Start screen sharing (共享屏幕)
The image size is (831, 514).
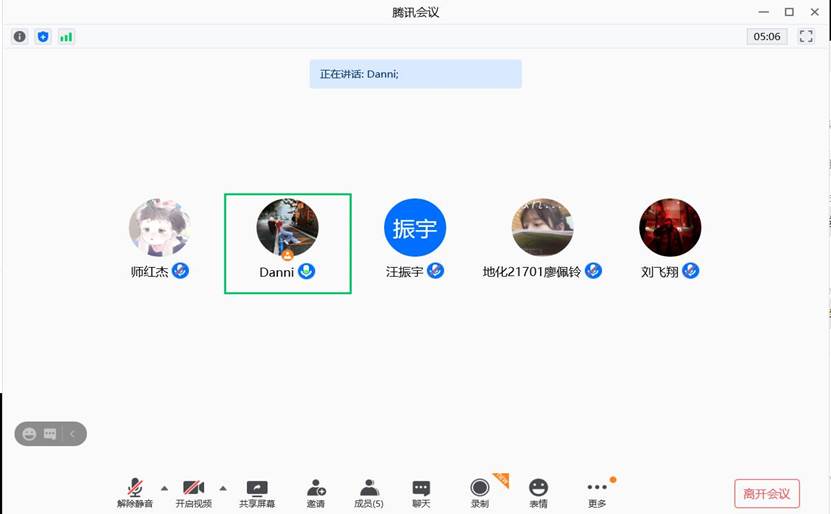[x=257, y=491]
